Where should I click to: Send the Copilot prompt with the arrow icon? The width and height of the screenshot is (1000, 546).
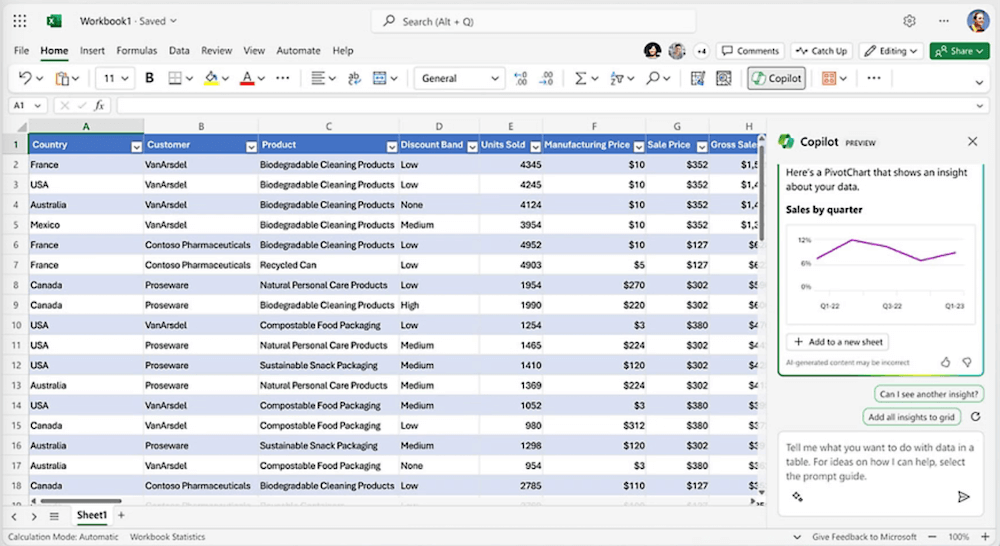(963, 496)
